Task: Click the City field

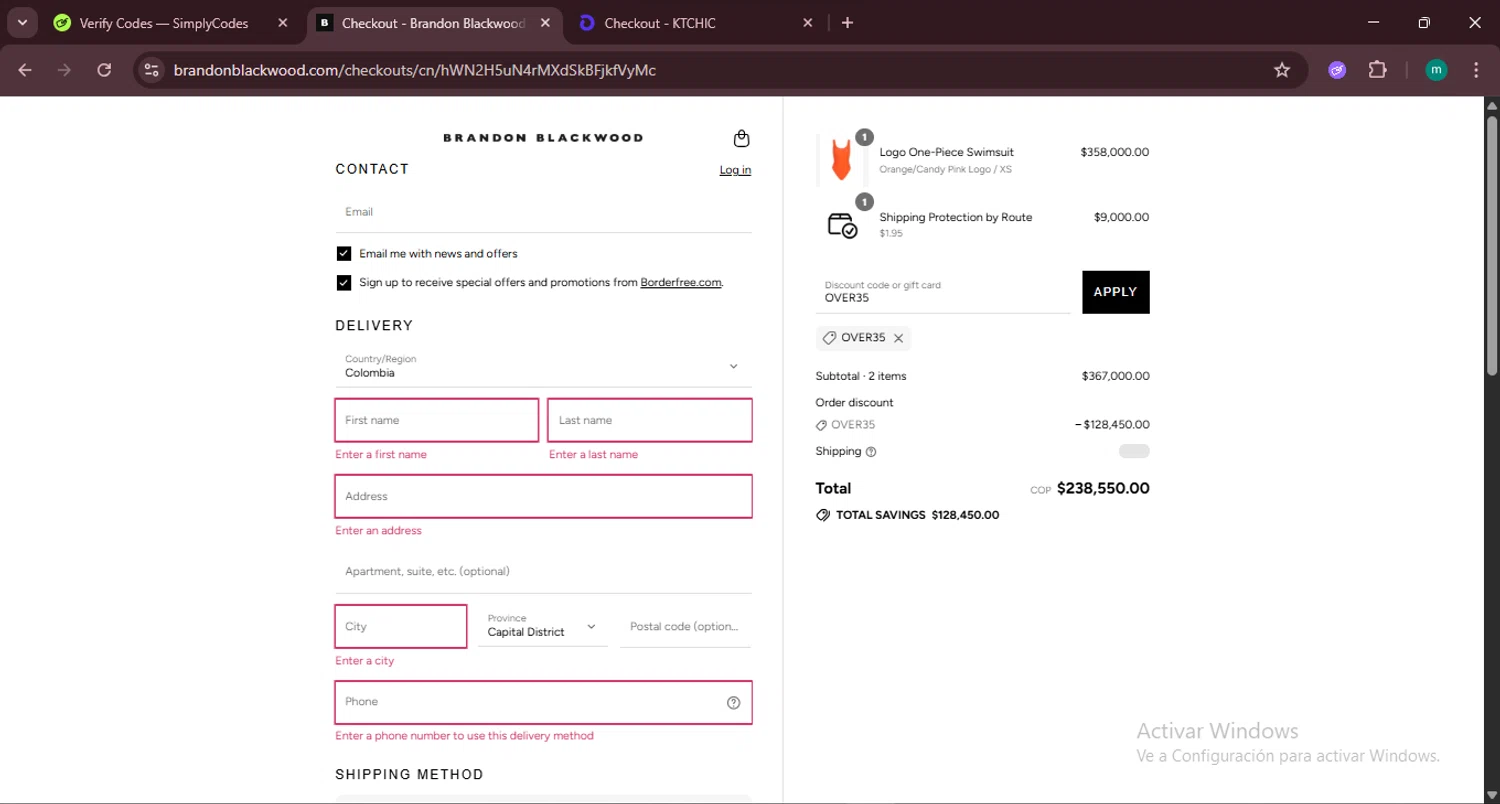Action: point(401,626)
